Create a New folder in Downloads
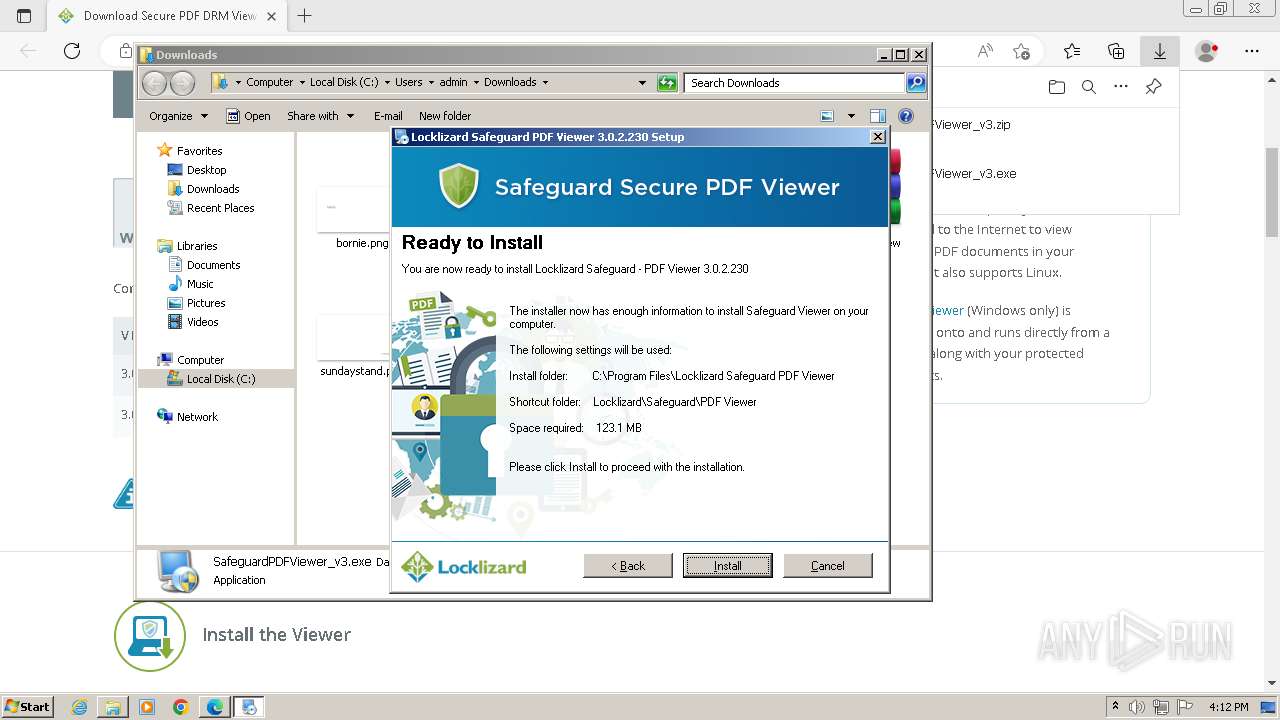The height and width of the screenshot is (720, 1280). click(445, 116)
